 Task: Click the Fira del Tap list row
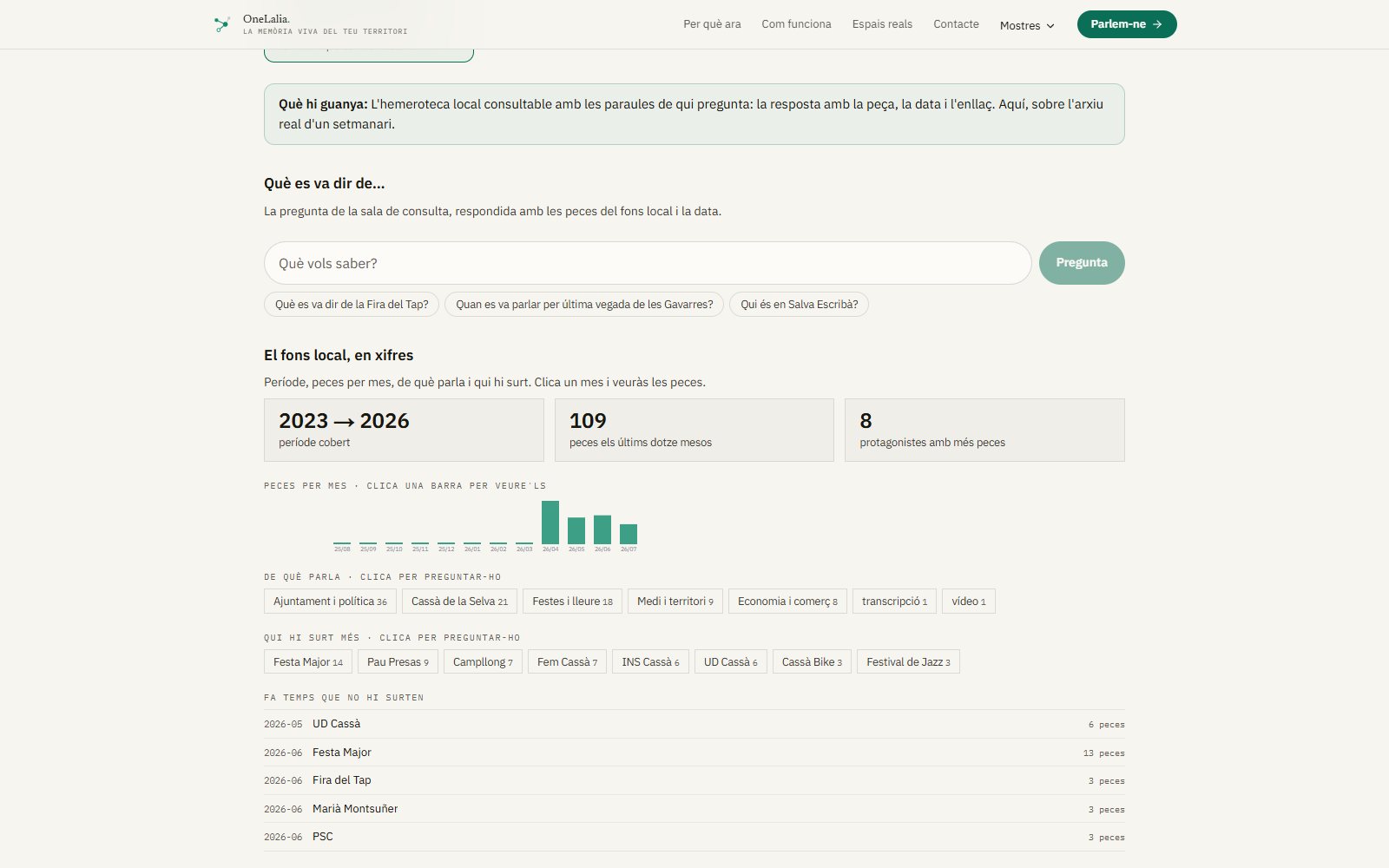694,780
